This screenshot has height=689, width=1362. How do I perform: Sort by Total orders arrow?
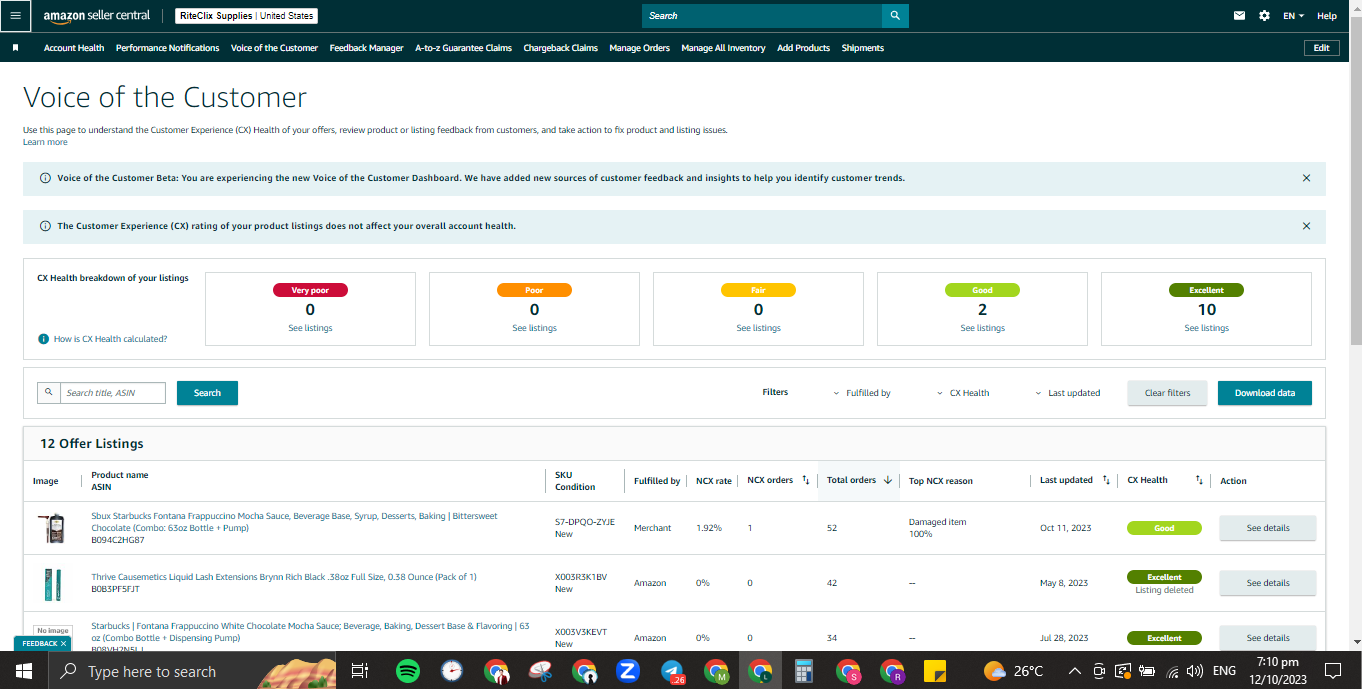887,481
